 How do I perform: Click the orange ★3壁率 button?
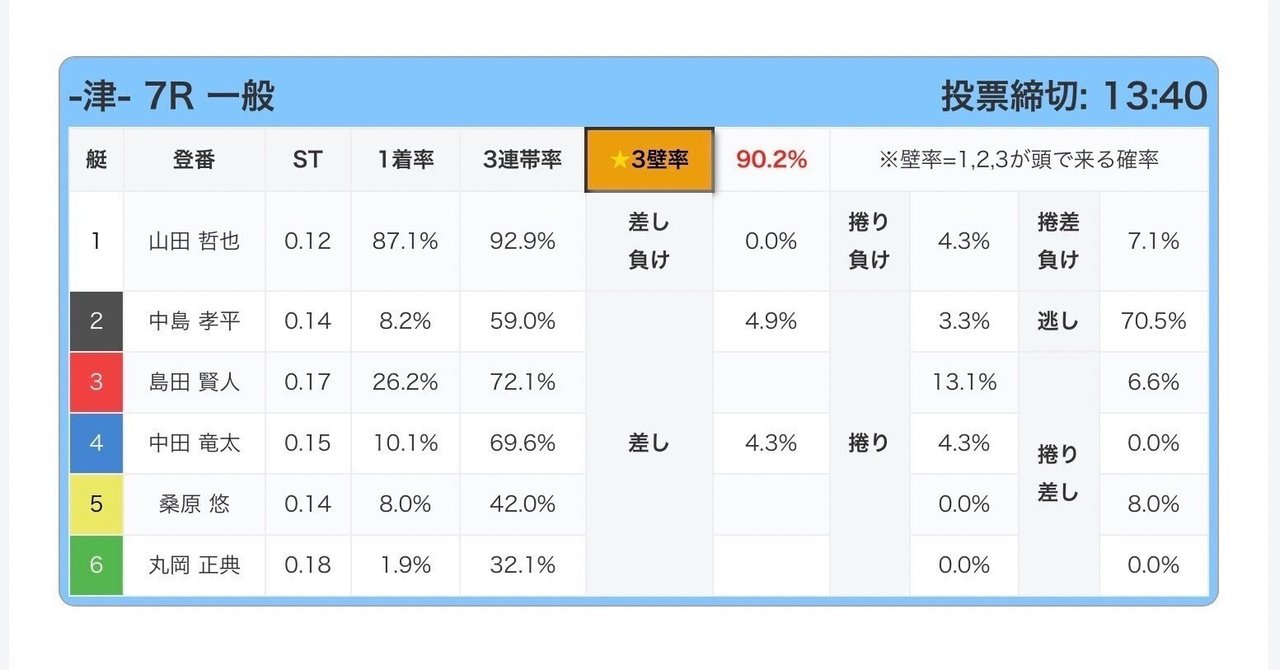coord(649,160)
